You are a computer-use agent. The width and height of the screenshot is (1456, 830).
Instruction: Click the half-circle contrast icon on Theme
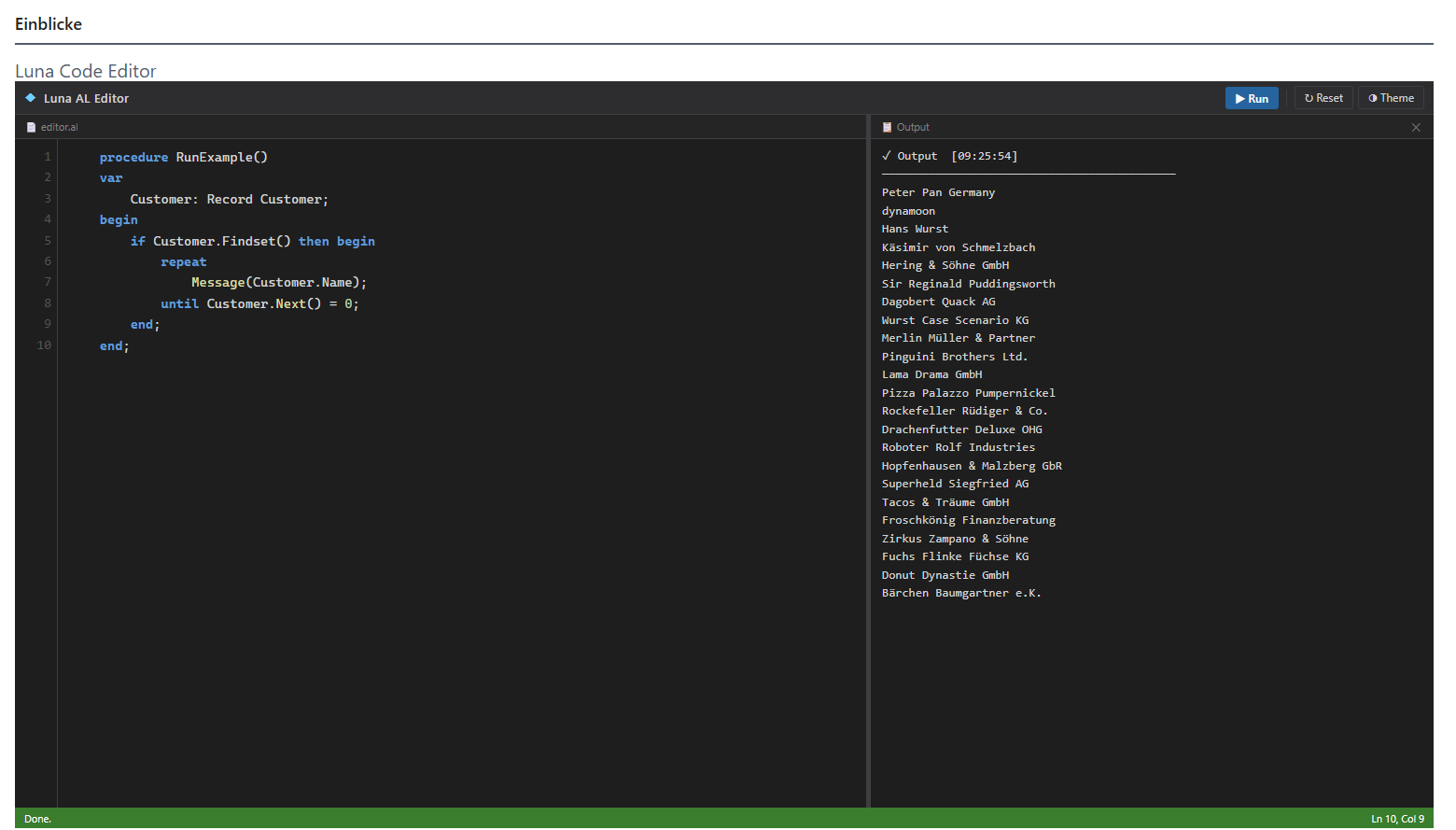coord(1373,97)
